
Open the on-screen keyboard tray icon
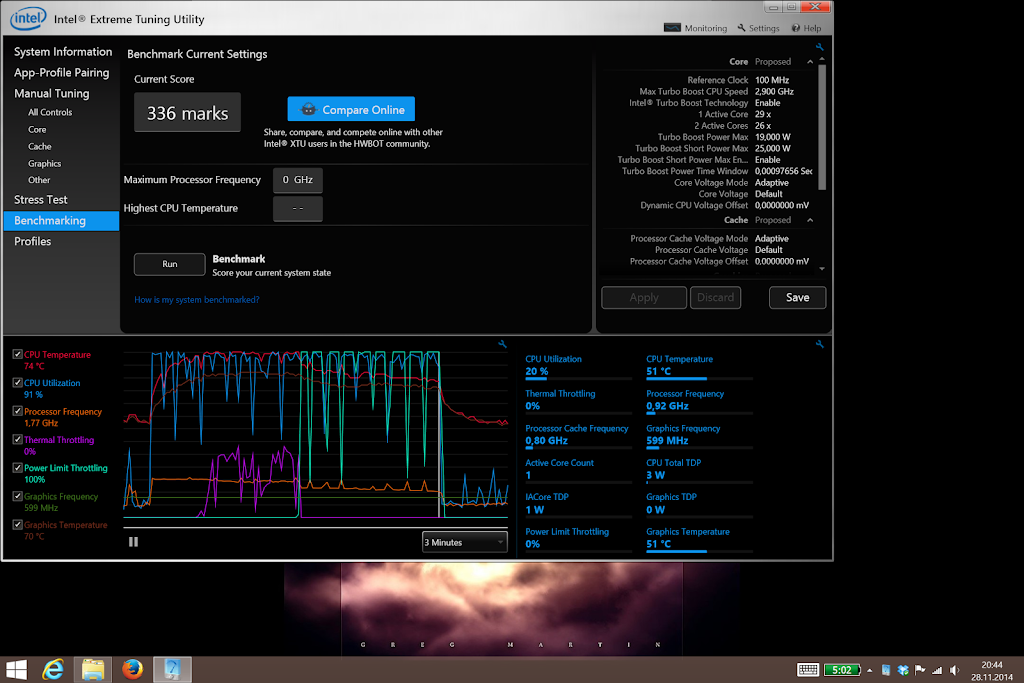(x=808, y=670)
